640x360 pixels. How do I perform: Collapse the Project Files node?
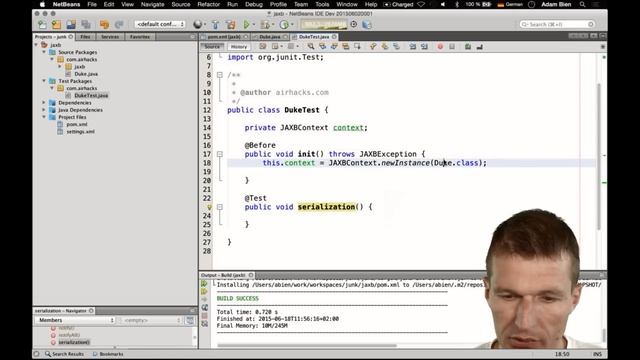44,117
